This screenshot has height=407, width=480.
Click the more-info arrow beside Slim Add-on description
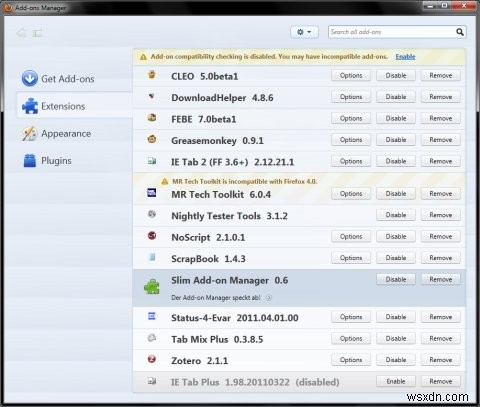269,298
